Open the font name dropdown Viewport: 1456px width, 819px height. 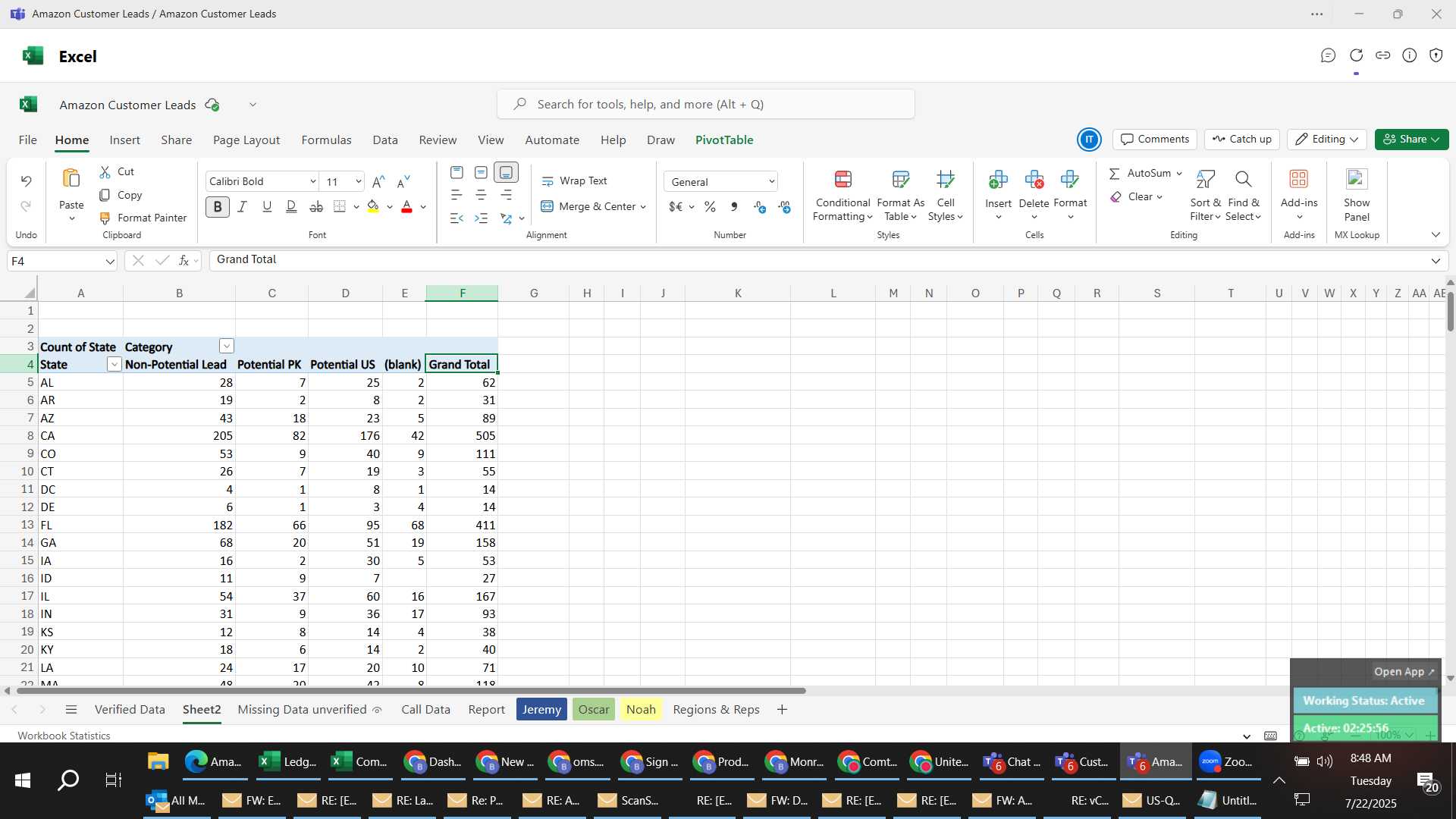(312, 181)
